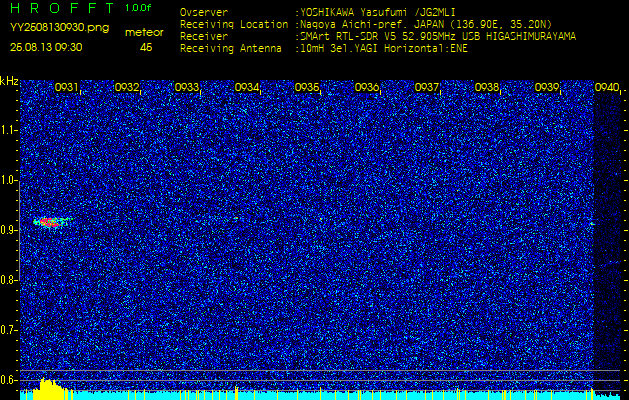Click the 0.7 kHz axis label

click(x=9, y=330)
